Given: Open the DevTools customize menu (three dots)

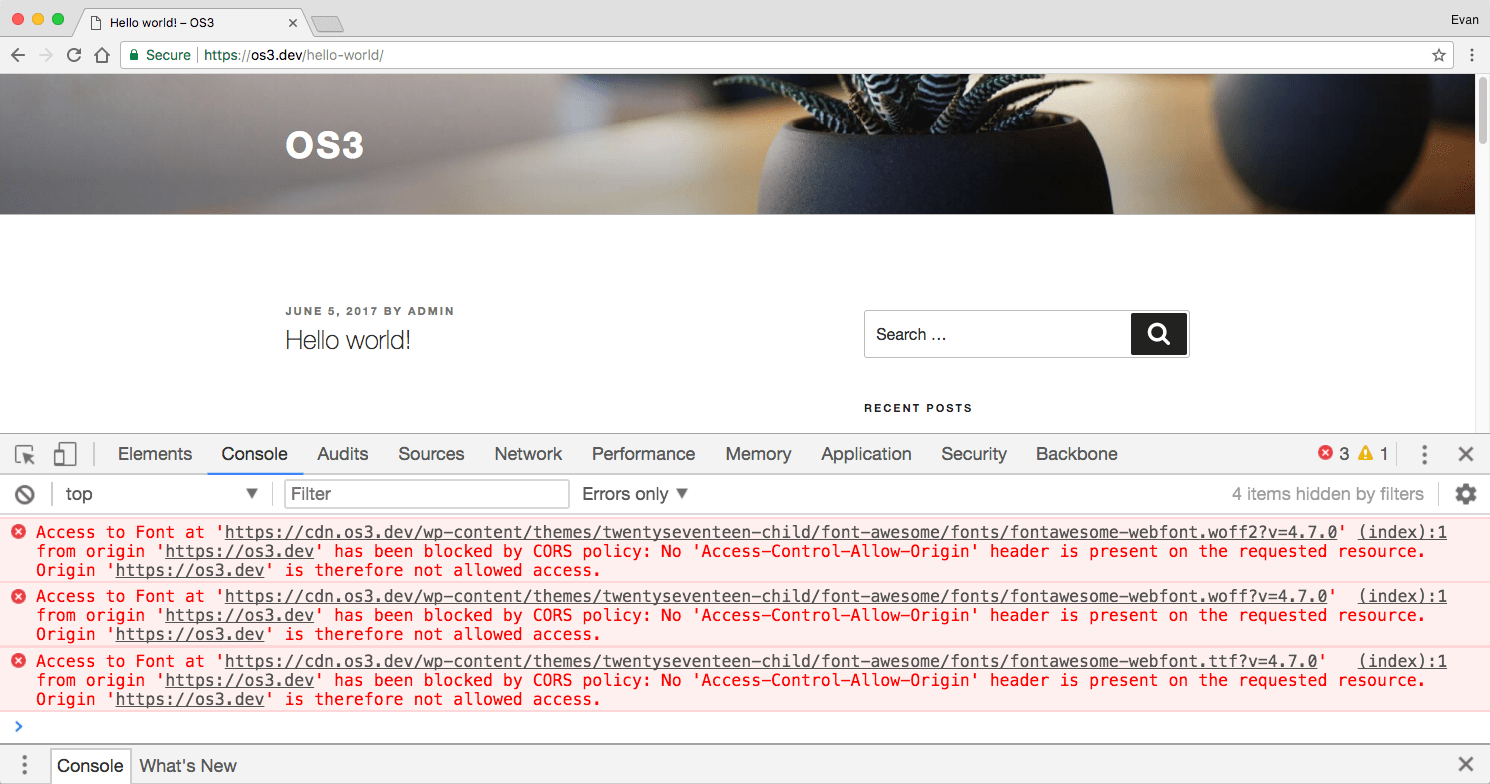Looking at the screenshot, I should (1424, 454).
